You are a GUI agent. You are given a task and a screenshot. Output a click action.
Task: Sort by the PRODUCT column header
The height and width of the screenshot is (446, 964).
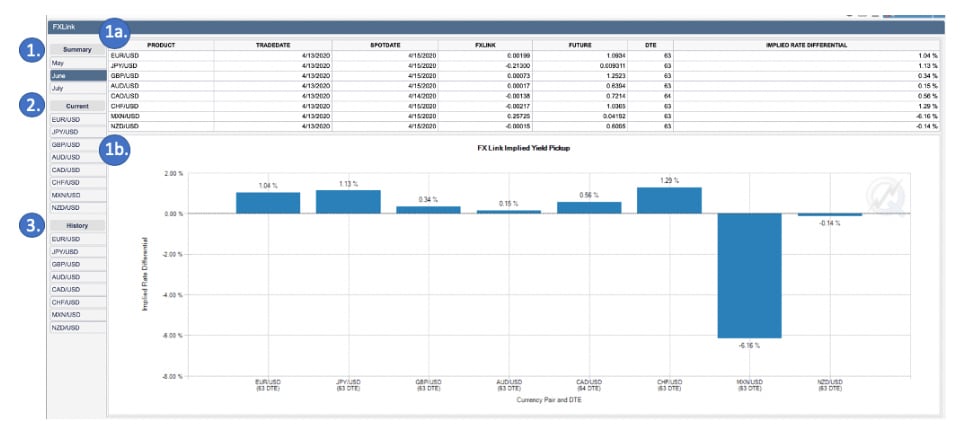coord(160,44)
